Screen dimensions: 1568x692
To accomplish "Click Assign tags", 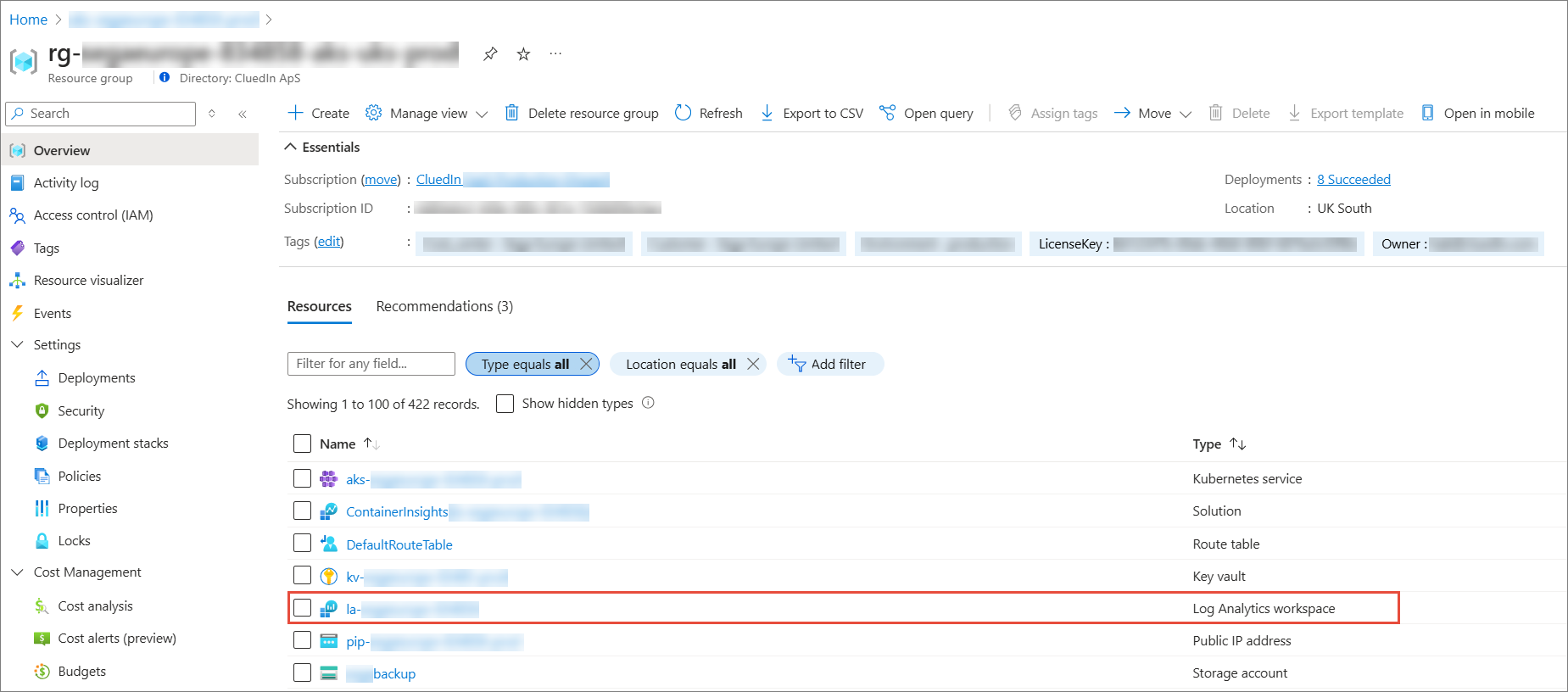I will pyautogui.click(x=1052, y=113).
